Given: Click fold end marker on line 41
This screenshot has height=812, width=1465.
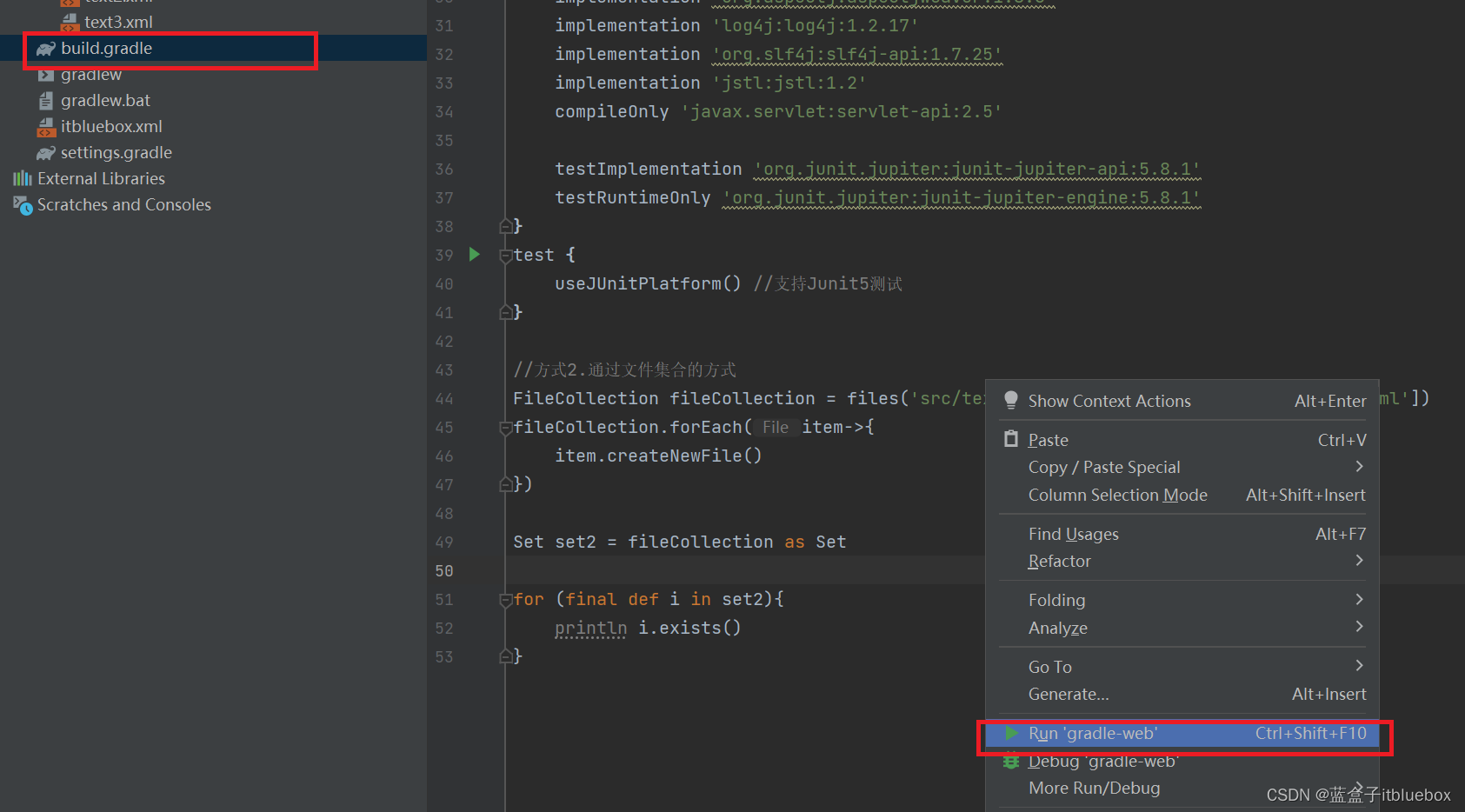Looking at the screenshot, I should click(505, 312).
